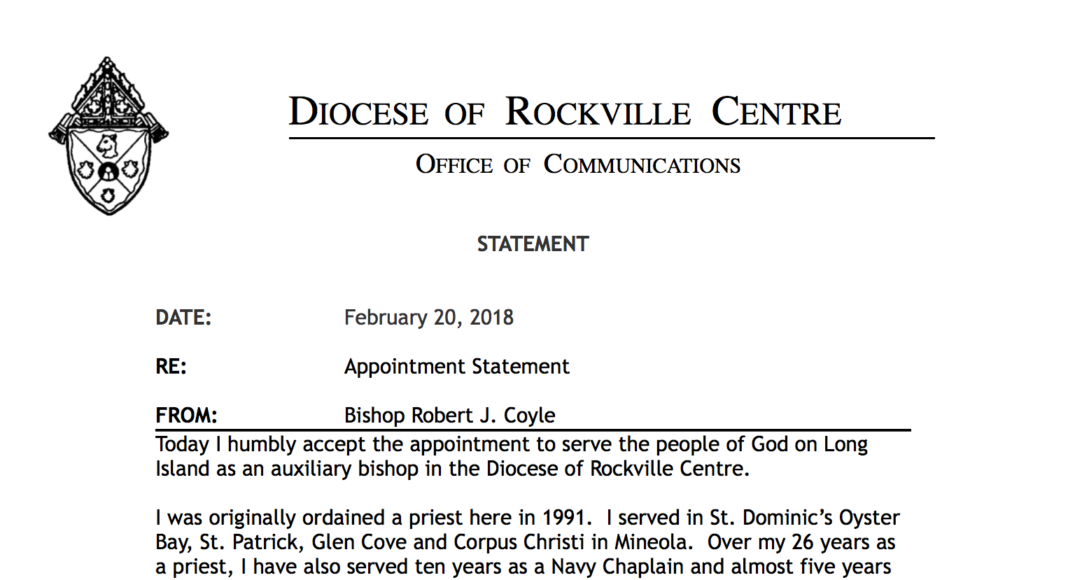Click the Office of Communications subheading

pyautogui.click(x=578, y=165)
